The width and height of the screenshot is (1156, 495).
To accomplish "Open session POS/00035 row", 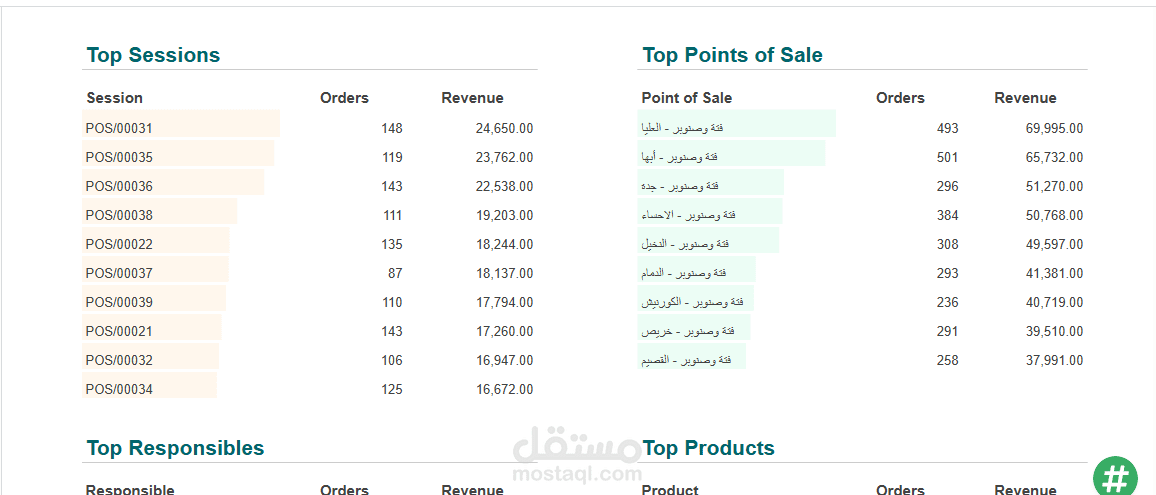I will [119, 157].
